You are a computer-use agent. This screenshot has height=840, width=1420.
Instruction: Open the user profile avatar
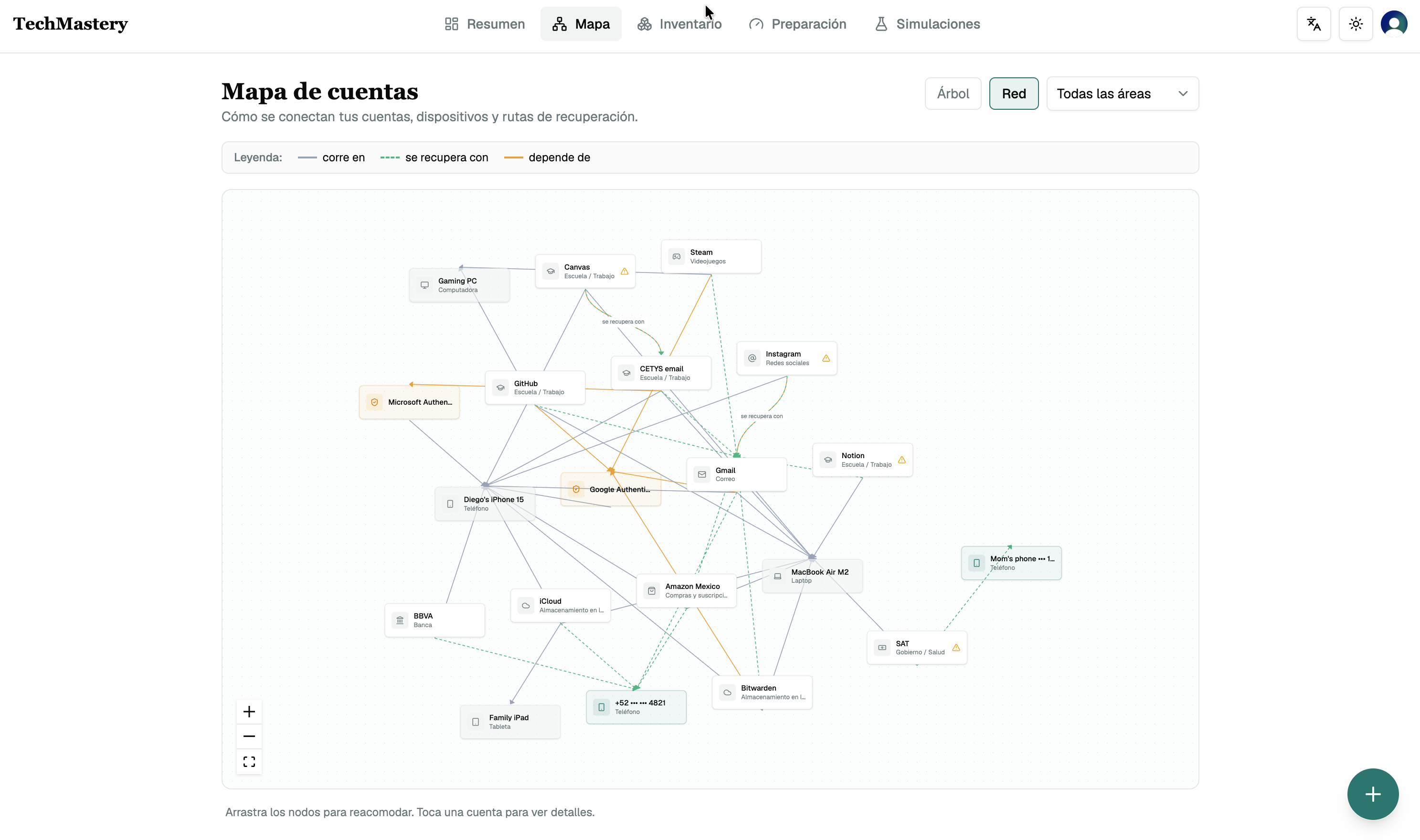[x=1393, y=24]
